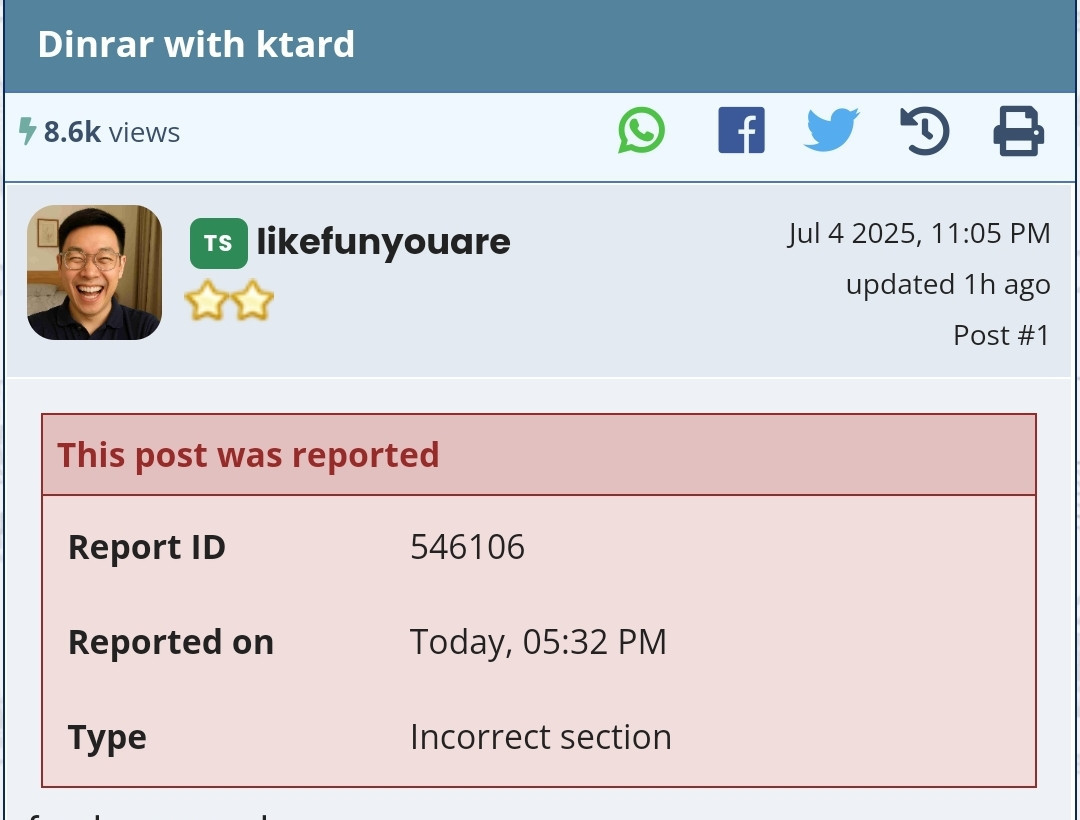Screen dimensions: 1080x820
Task: Click the 'Dinrar with ktard' thread title
Action: point(196,45)
